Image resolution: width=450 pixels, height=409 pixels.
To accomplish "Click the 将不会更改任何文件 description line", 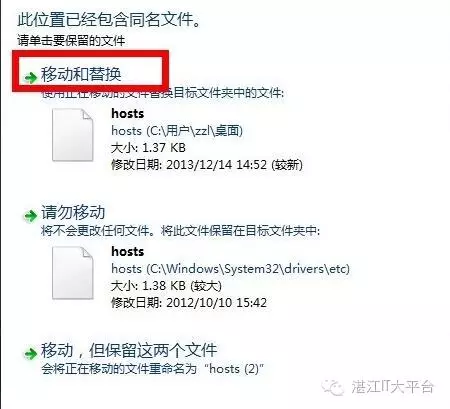I will 180,231.
